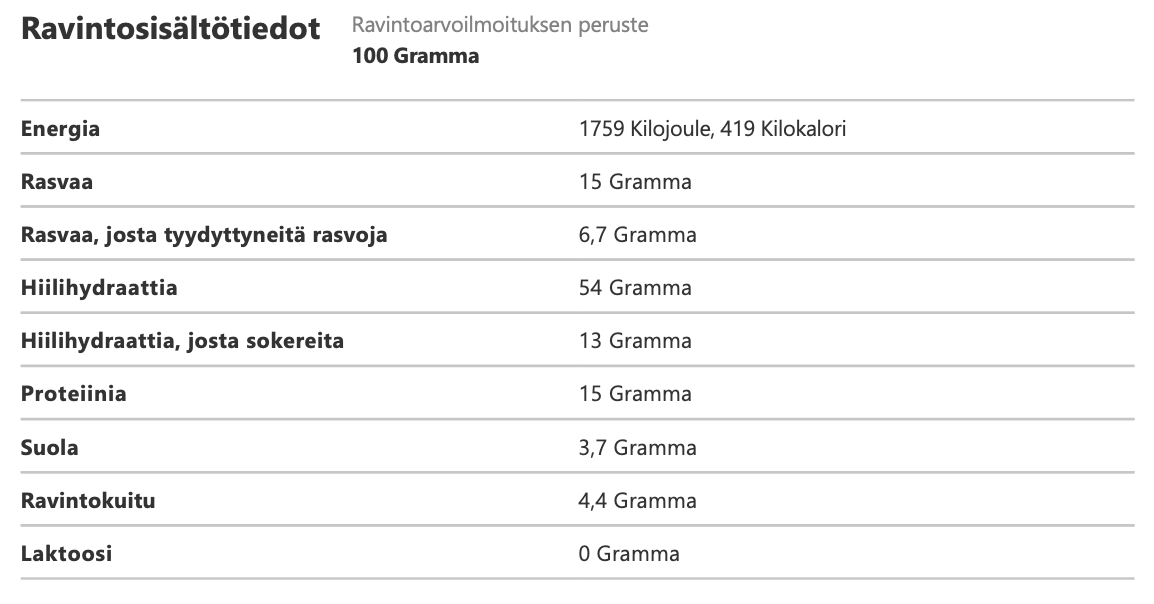
Task: Click the Laktoosi row label
Action: (66, 553)
